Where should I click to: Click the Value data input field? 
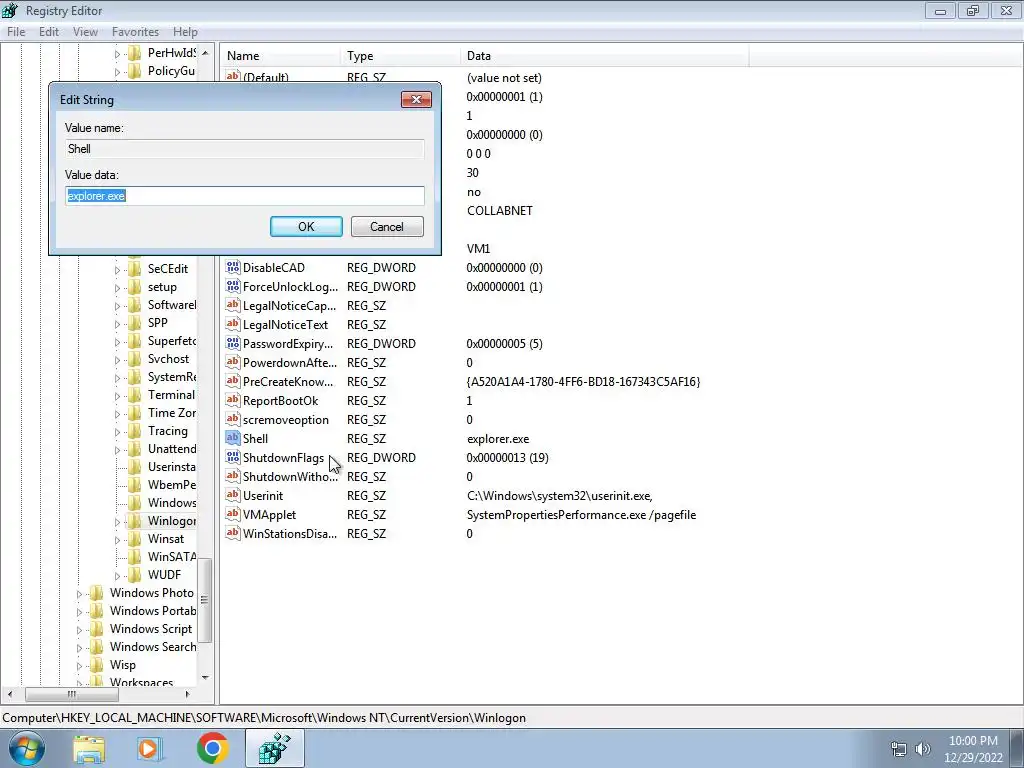[x=245, y=196]
